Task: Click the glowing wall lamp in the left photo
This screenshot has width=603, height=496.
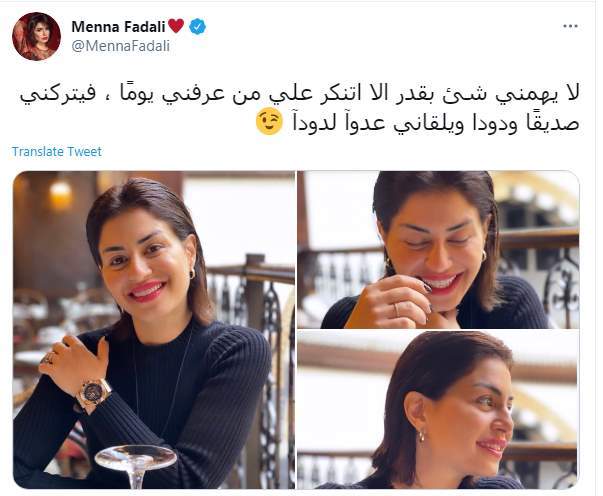Action: (60, 194)
